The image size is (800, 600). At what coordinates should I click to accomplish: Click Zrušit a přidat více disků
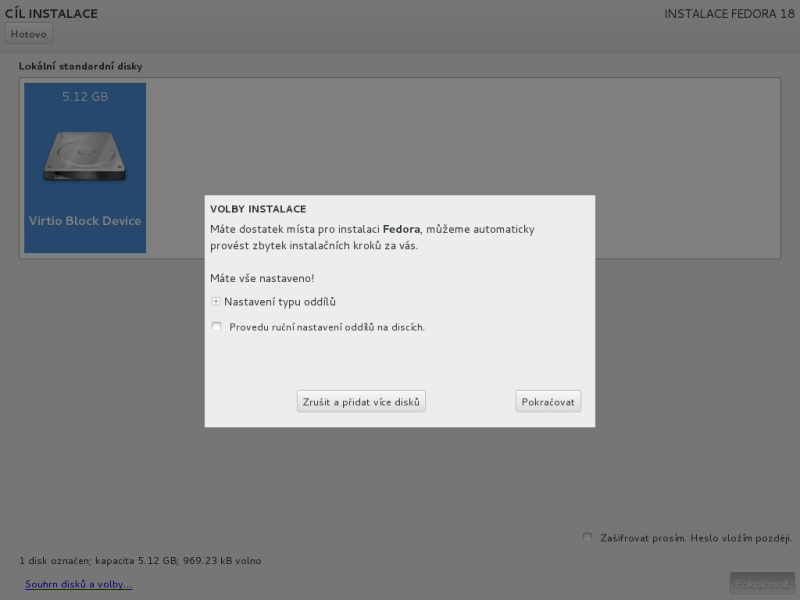click(361, 401)
